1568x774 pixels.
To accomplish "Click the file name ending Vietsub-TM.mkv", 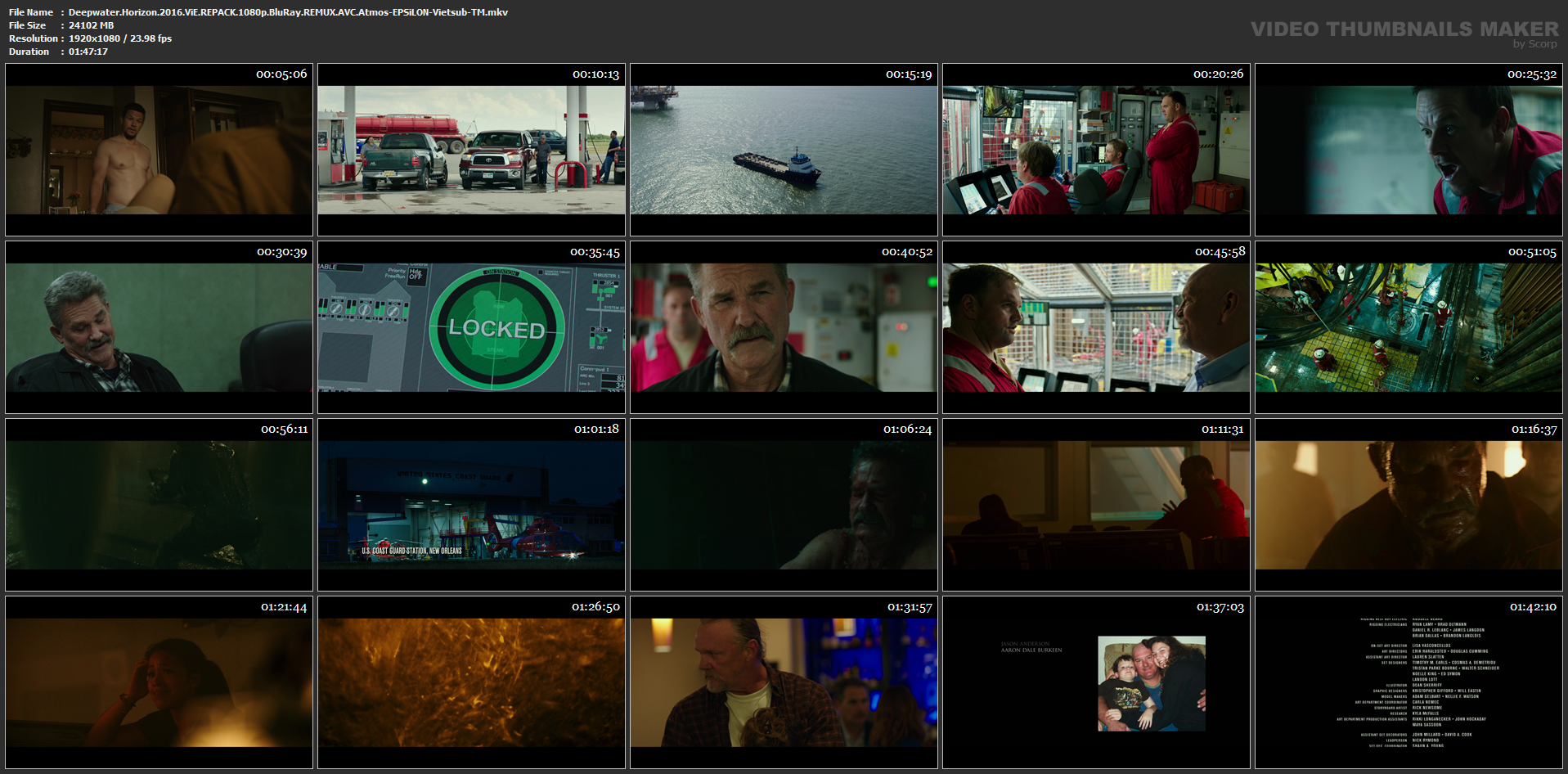I will point(288,12).
